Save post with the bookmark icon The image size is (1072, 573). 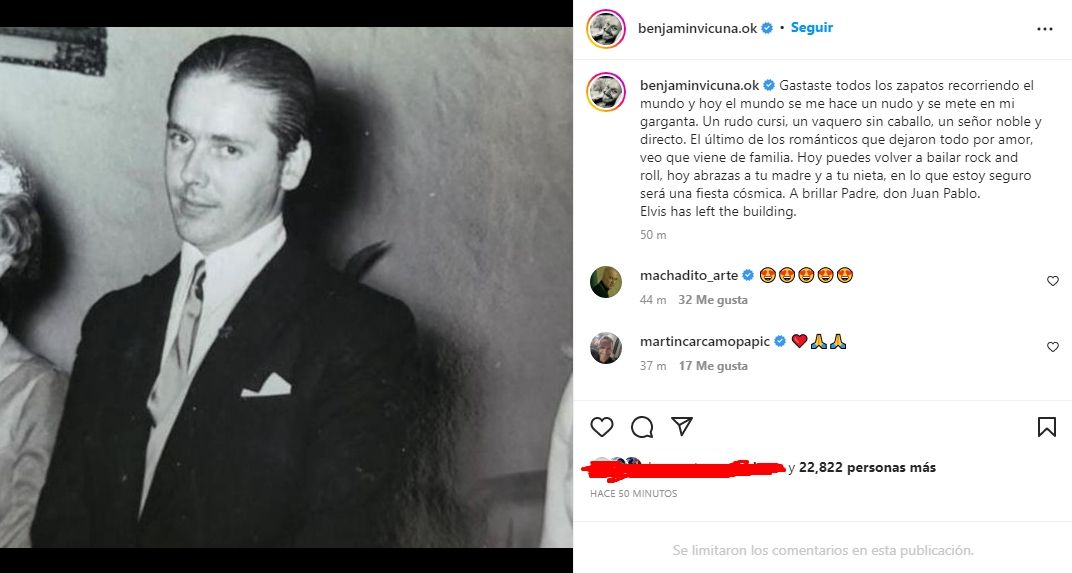[x=1046, y=427]
